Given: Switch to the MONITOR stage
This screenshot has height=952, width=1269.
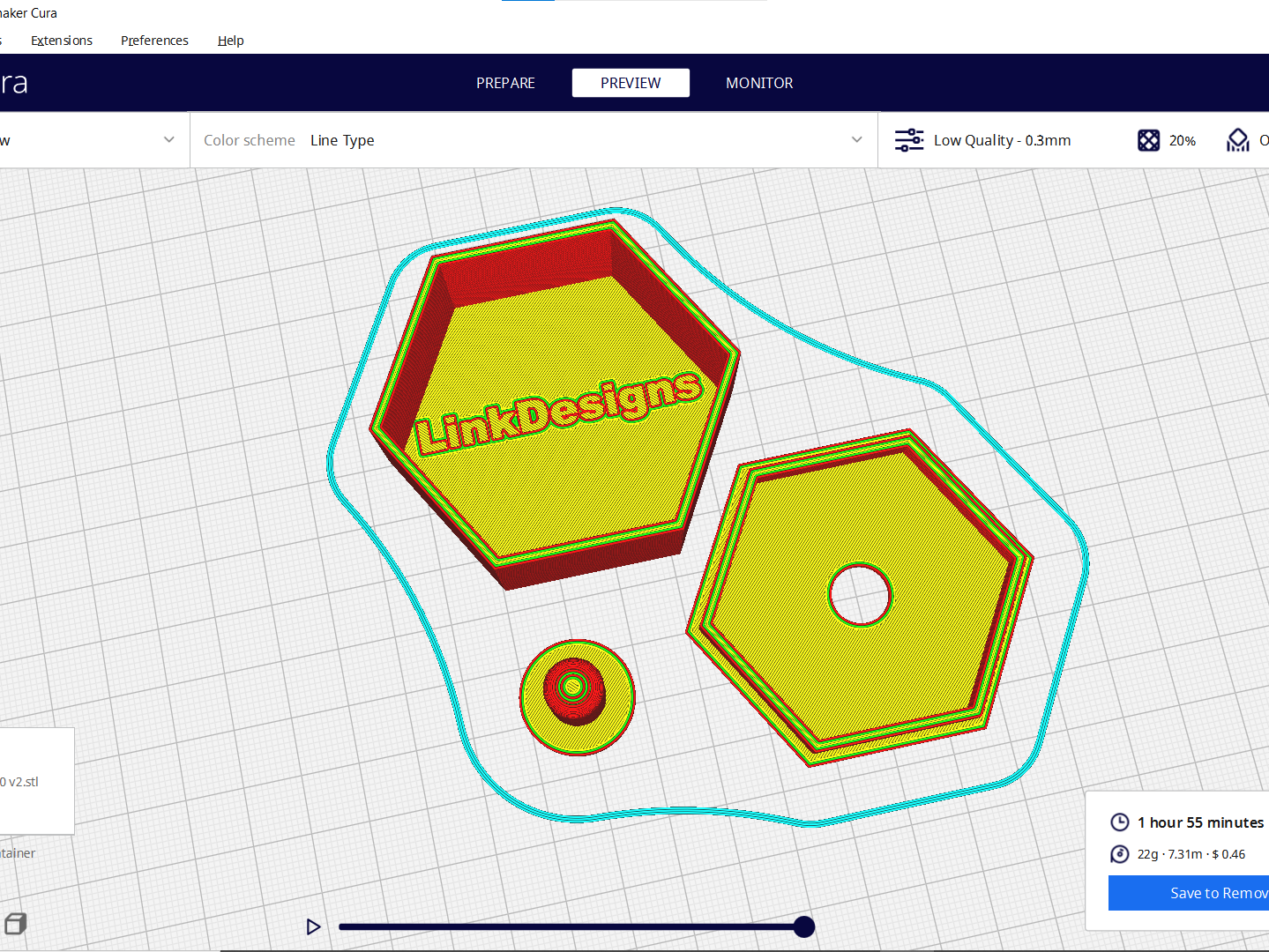Looking at the screenshot, I should coord(759,83).
